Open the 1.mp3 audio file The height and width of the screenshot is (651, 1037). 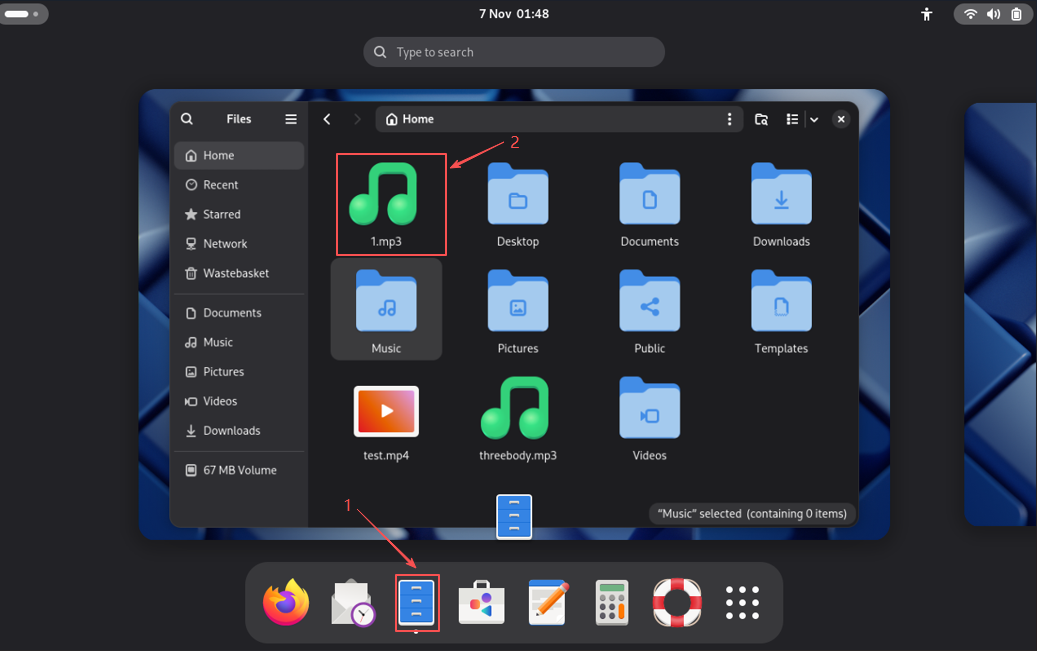click(383, 196)
